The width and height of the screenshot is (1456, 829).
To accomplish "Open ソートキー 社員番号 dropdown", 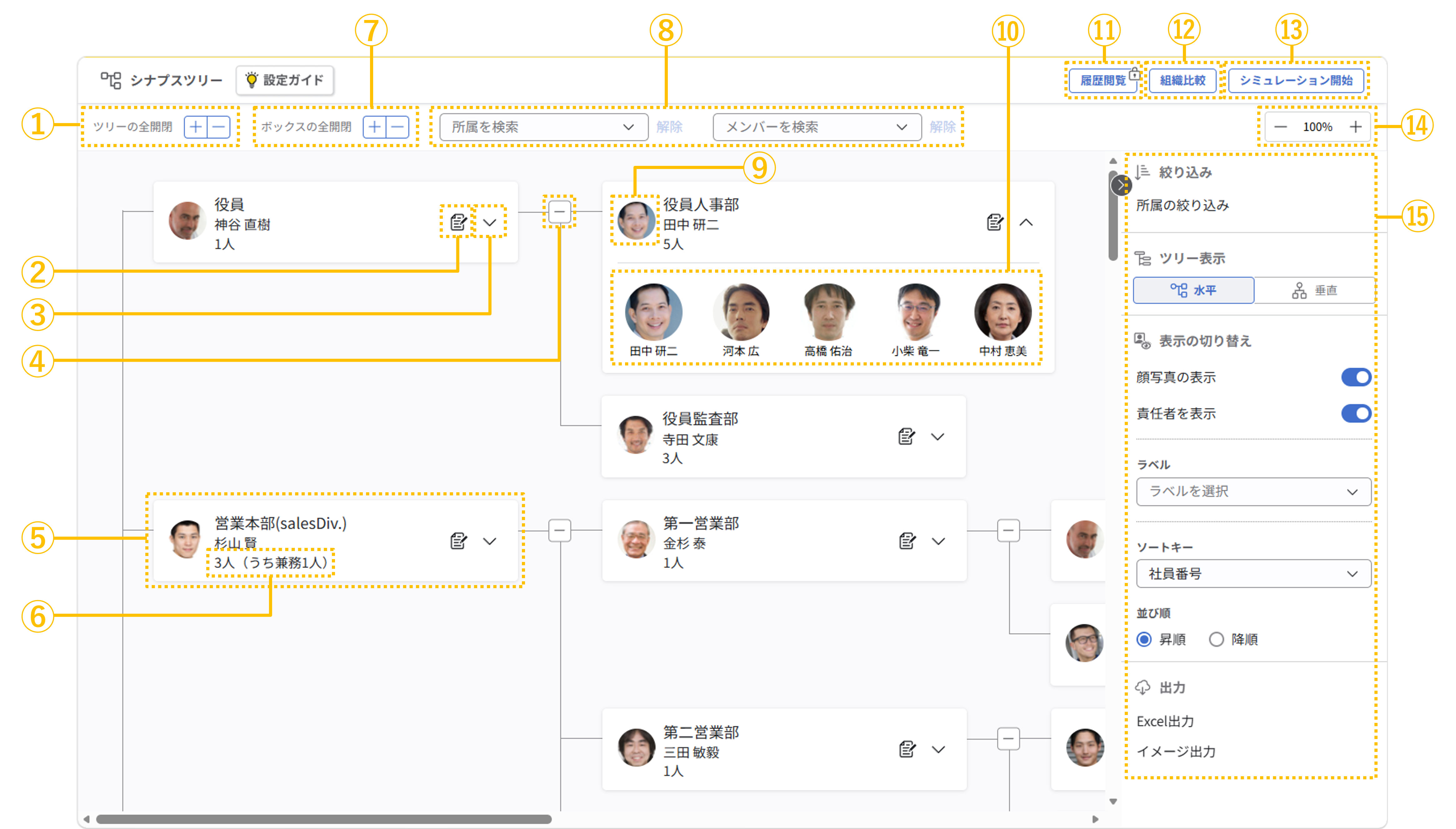I will tap(1253, 574).
